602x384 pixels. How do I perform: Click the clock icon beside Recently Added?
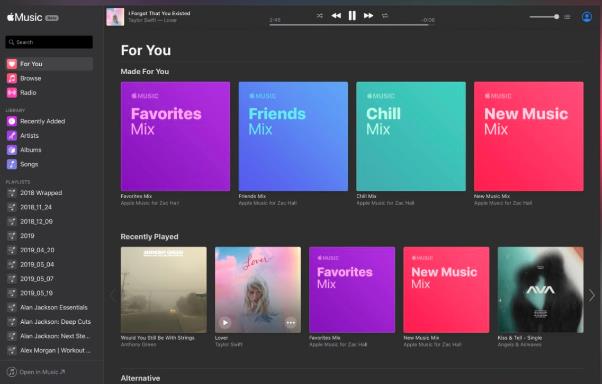click(x=12, y=121)
